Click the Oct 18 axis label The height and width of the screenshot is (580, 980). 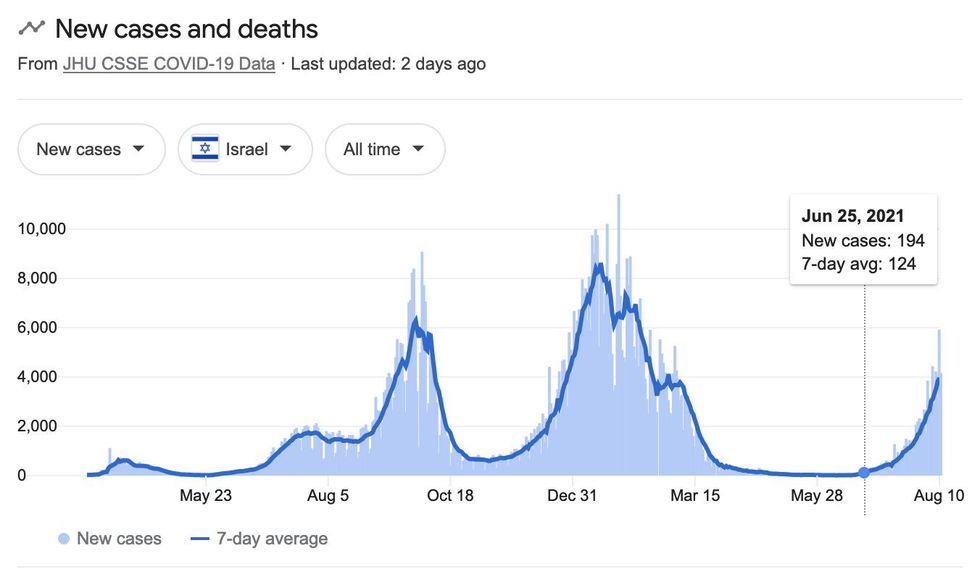(x=450, y=496)
